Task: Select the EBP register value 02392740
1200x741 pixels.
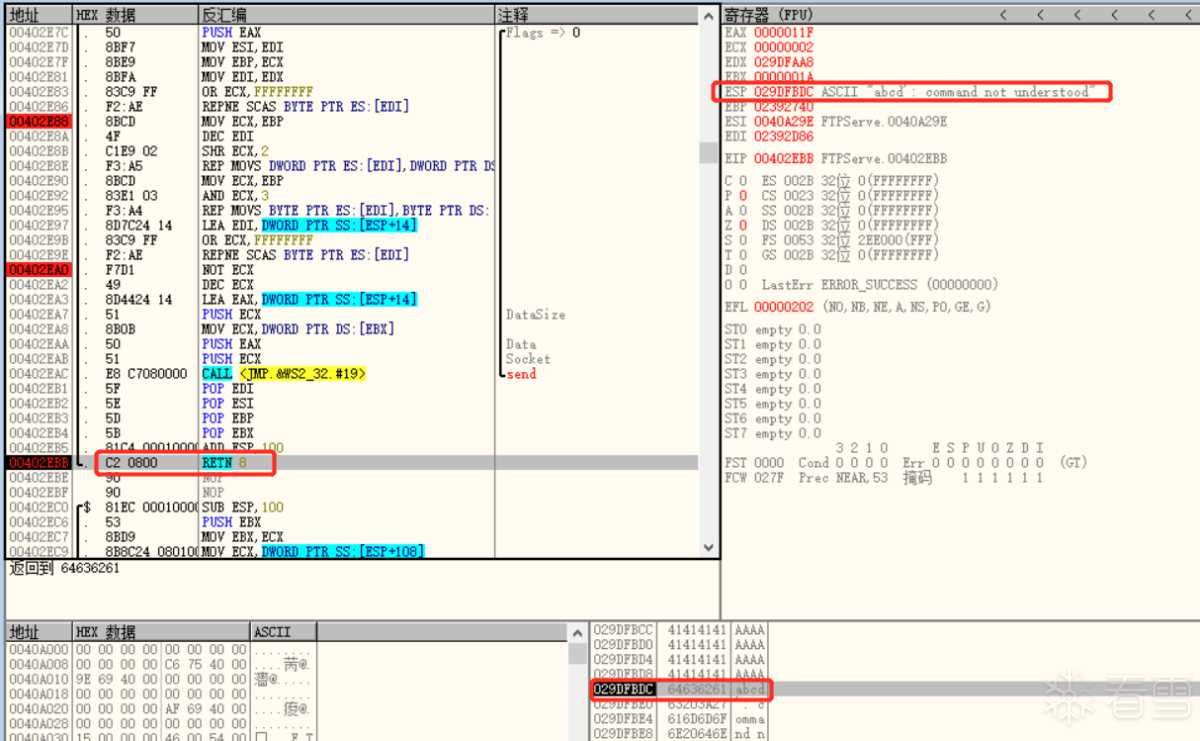Action: click(x=784, y=106)
